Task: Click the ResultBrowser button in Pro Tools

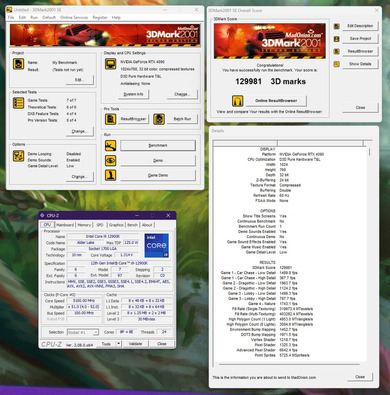Action: point(133,119)
